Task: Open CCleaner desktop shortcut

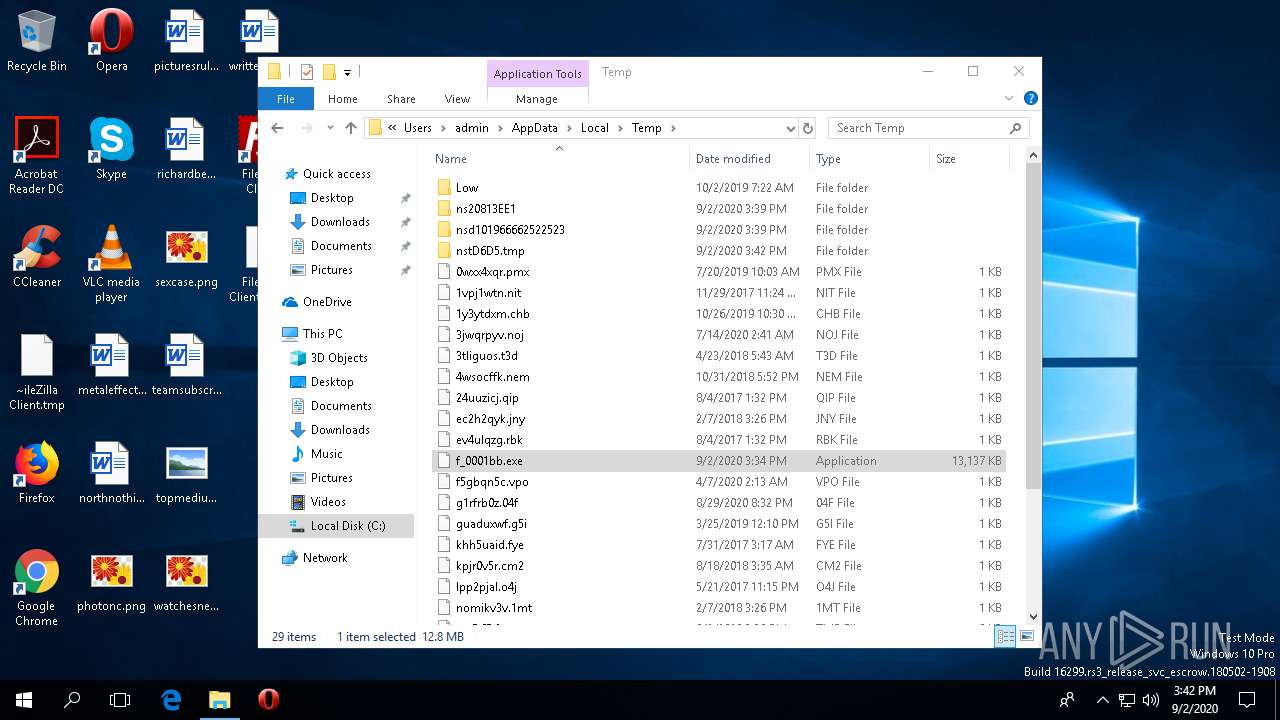Action: pos(37,256)
